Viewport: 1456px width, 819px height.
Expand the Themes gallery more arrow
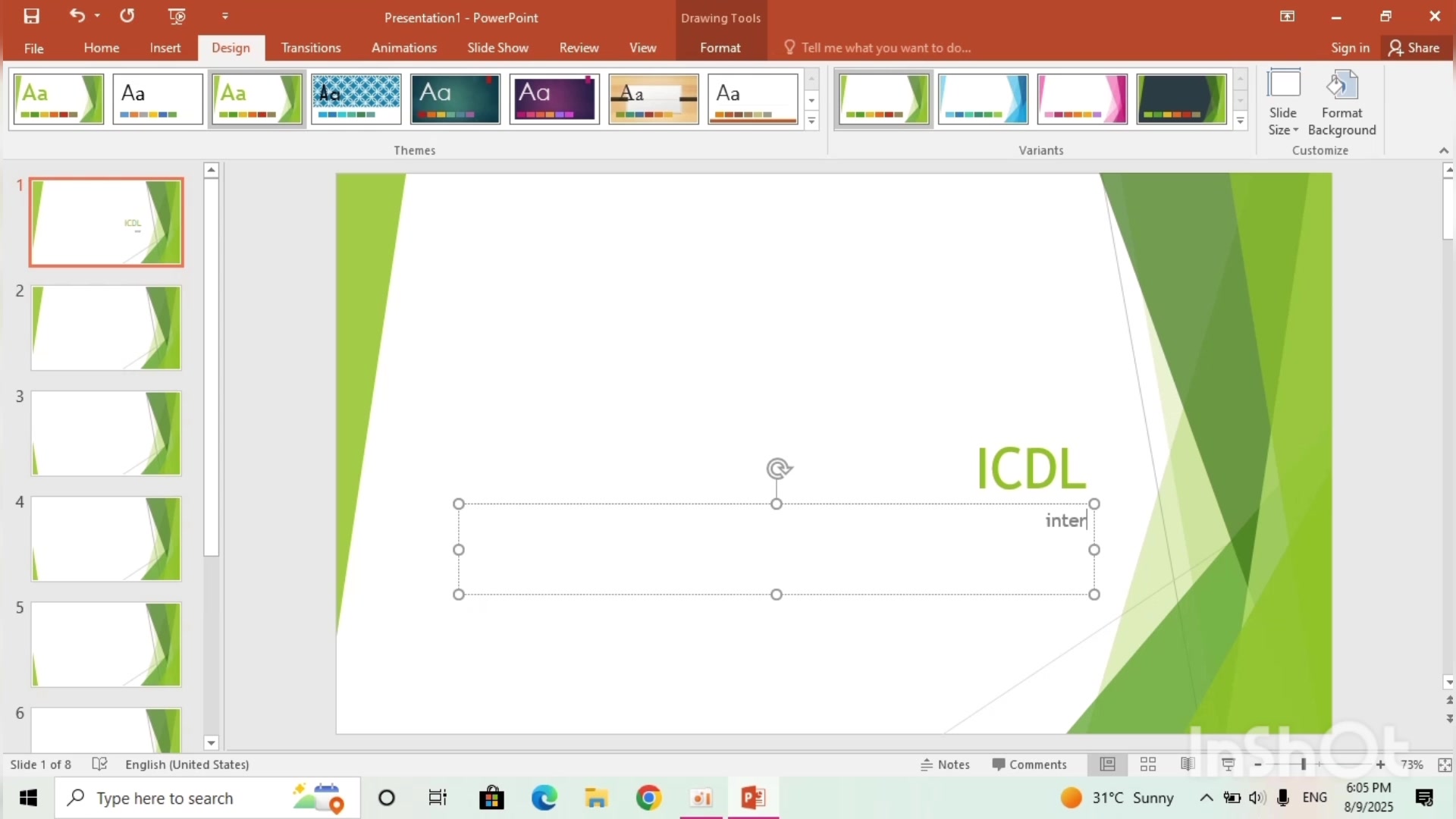[811, 121]
